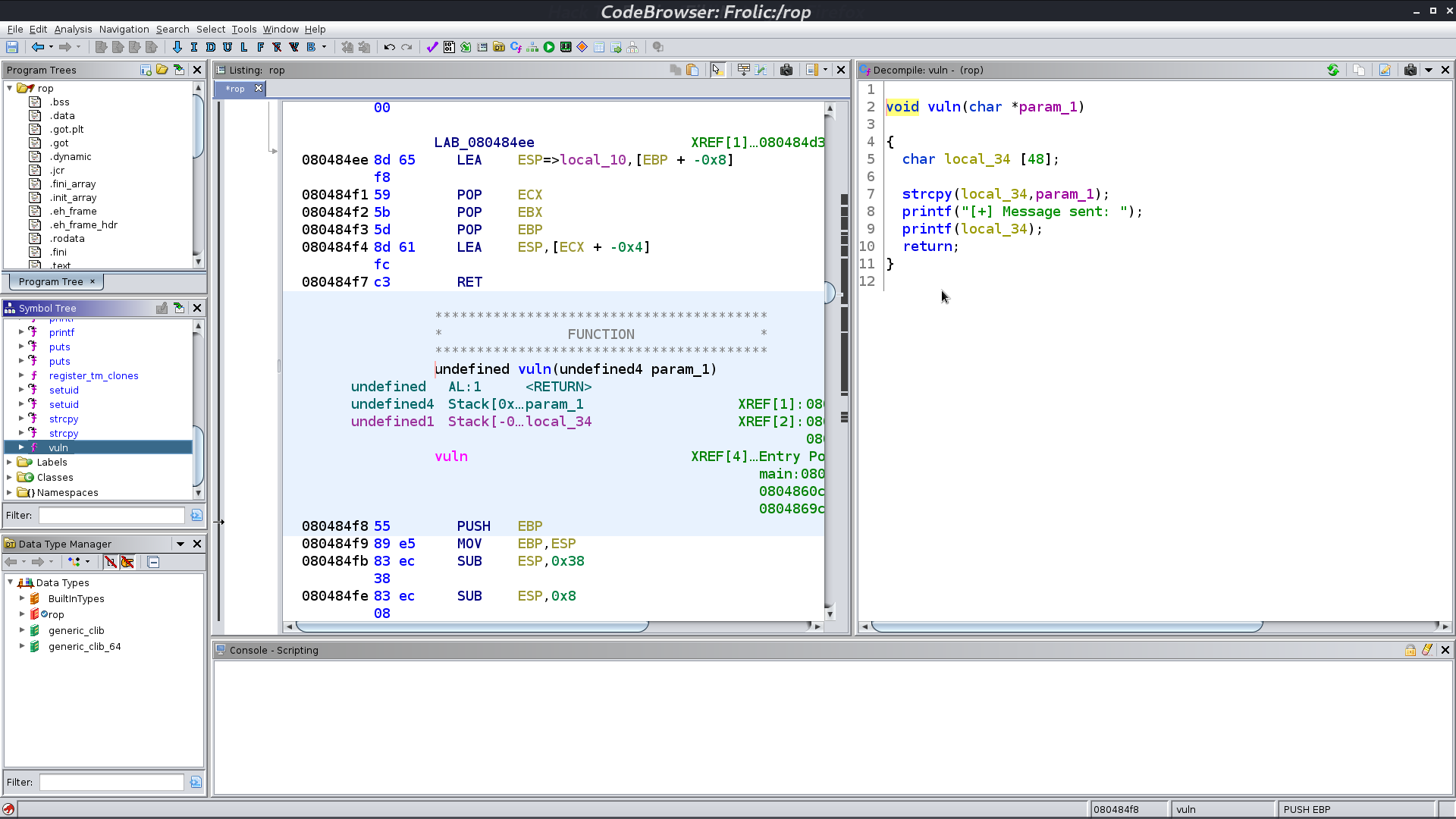Close the Console - Scripting panel
This screenshot has height=819, width=1456.
click(x=1445, y=650)
